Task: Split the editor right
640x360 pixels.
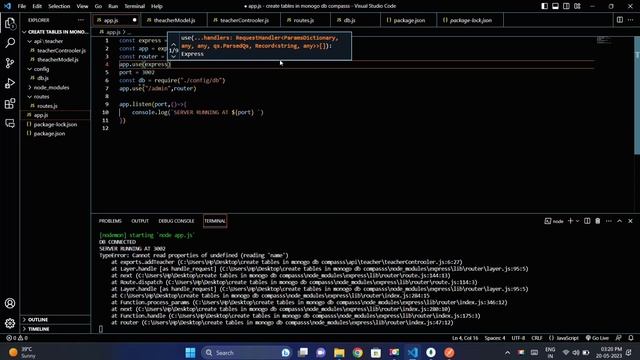Action: 620,20
